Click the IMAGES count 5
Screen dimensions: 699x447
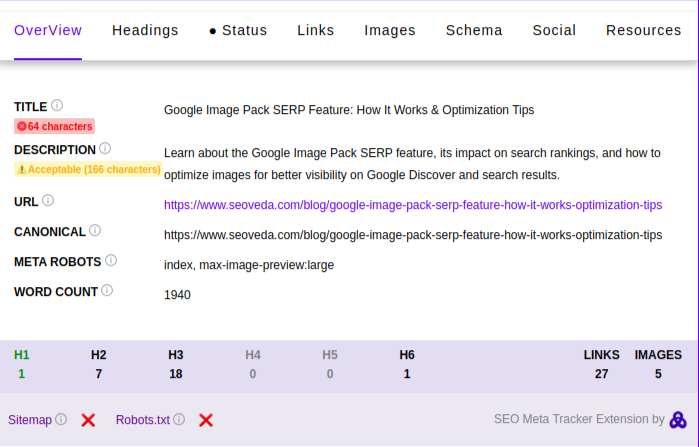click(x=658, y=374)
